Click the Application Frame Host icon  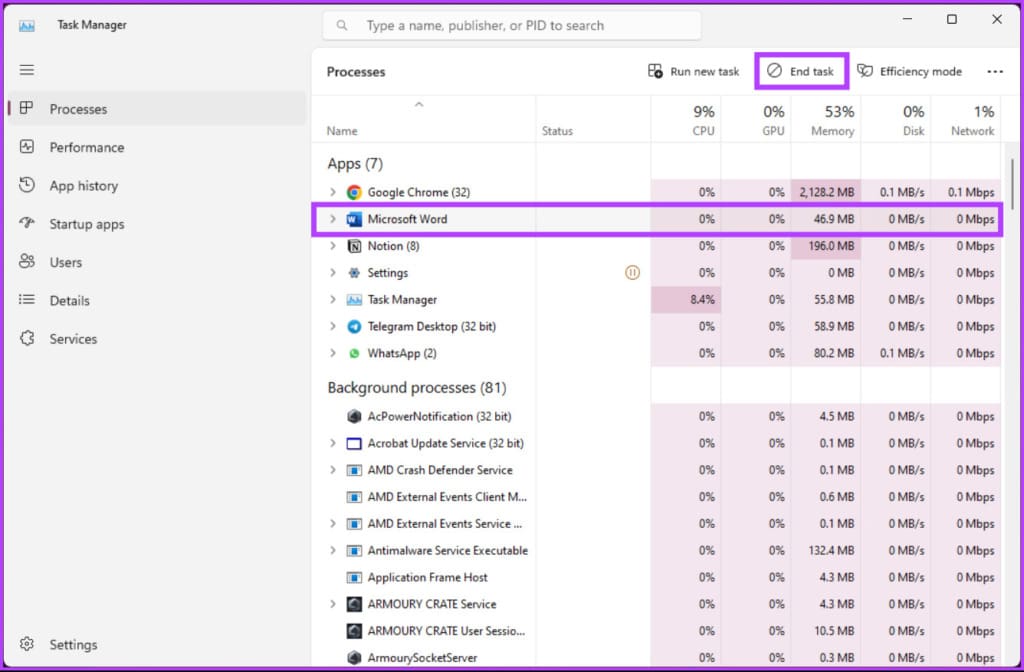coord(354,577)
